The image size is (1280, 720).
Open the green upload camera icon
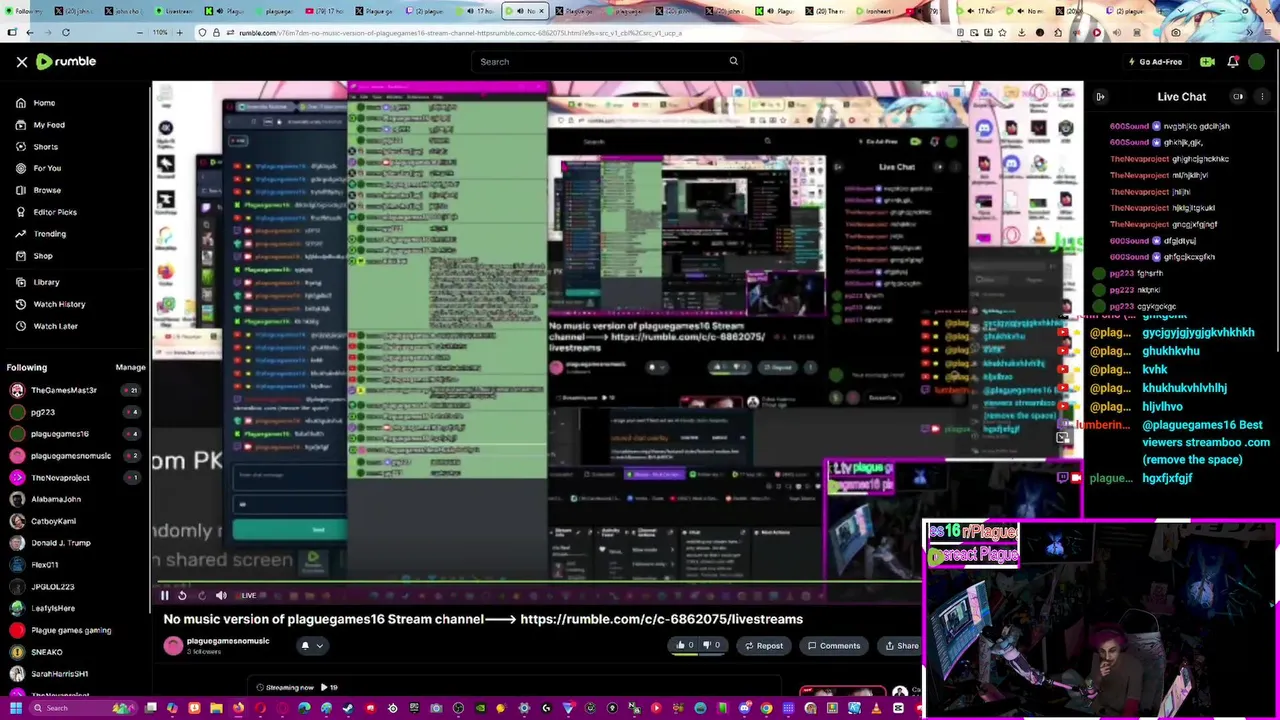[x=1207, y=62]
